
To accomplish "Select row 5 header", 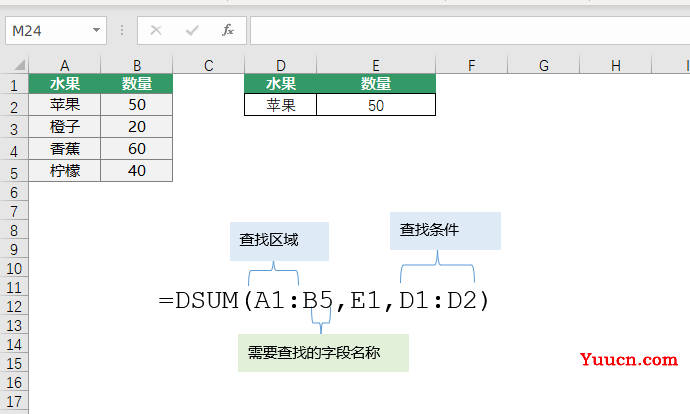I will (x=14, y=172).
